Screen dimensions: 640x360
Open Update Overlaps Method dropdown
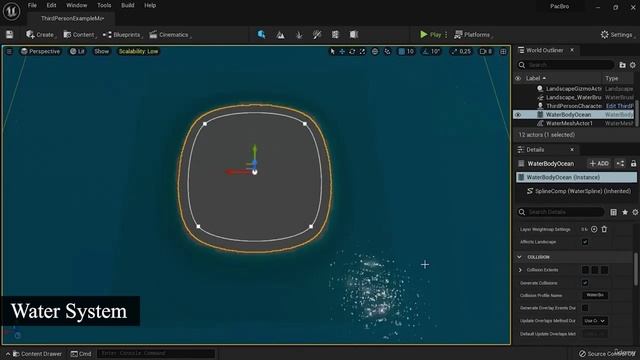595,321
